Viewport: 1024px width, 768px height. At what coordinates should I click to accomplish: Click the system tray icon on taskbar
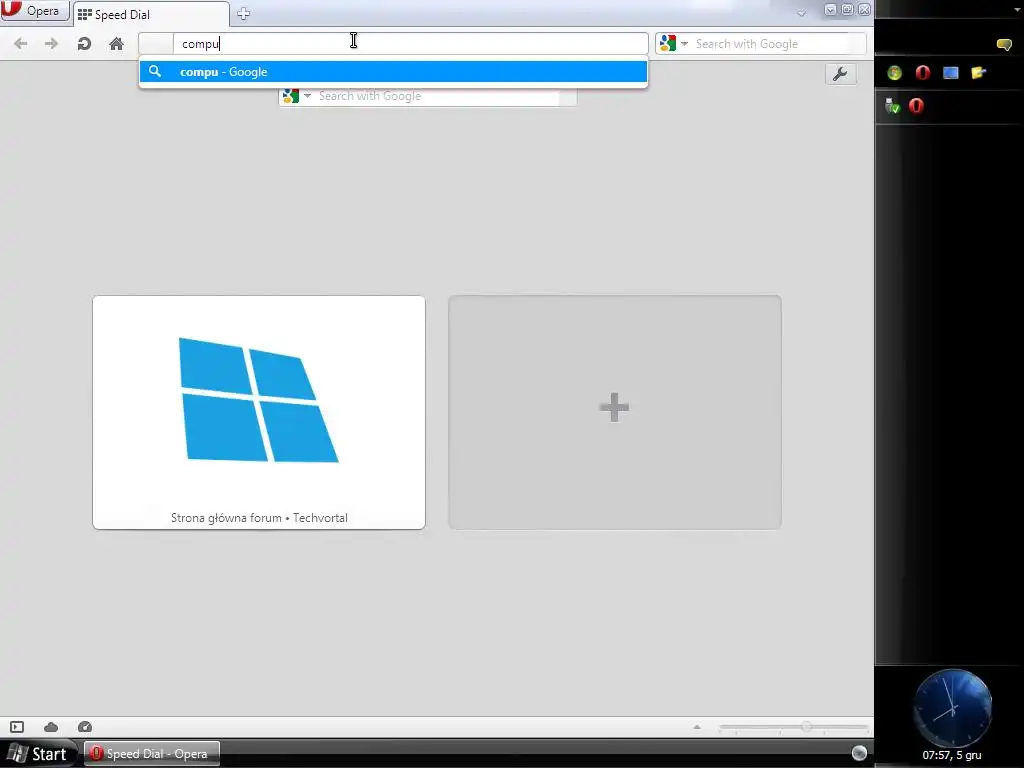click(x=859, y=753)
